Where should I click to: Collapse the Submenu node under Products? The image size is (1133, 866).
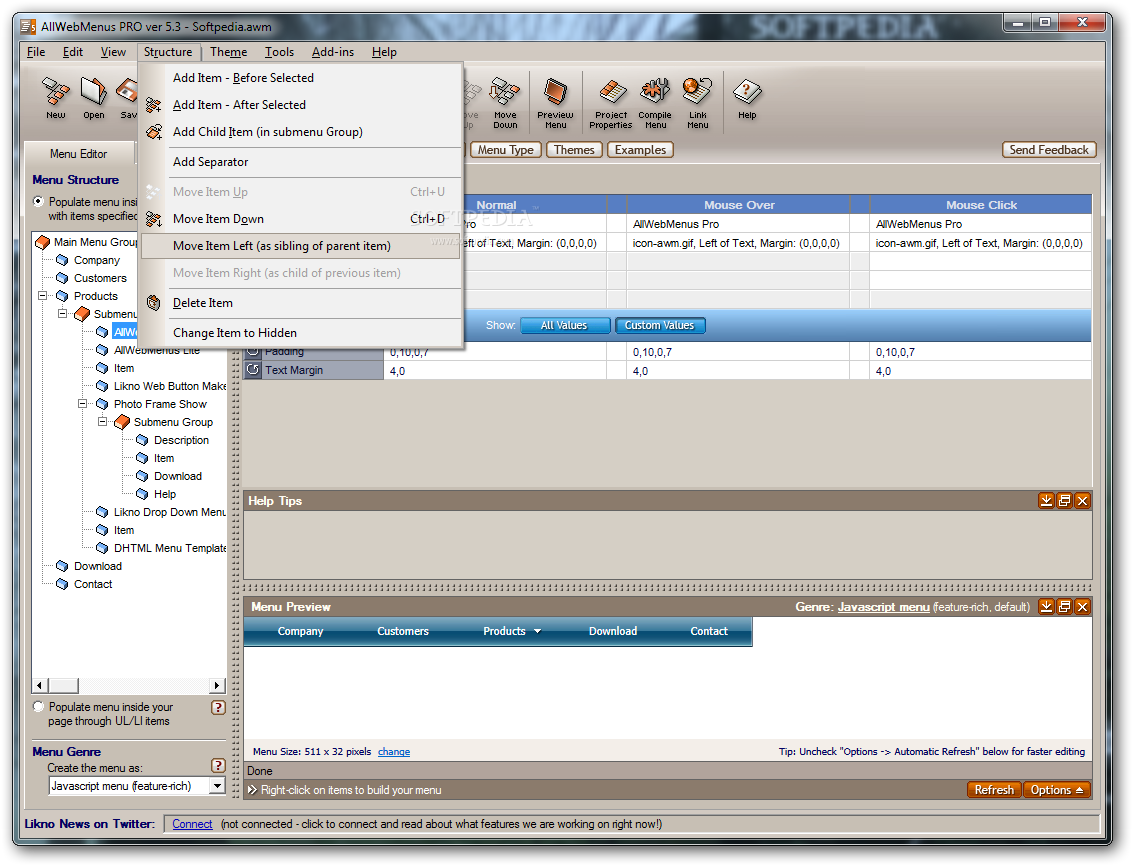(62, 314)
